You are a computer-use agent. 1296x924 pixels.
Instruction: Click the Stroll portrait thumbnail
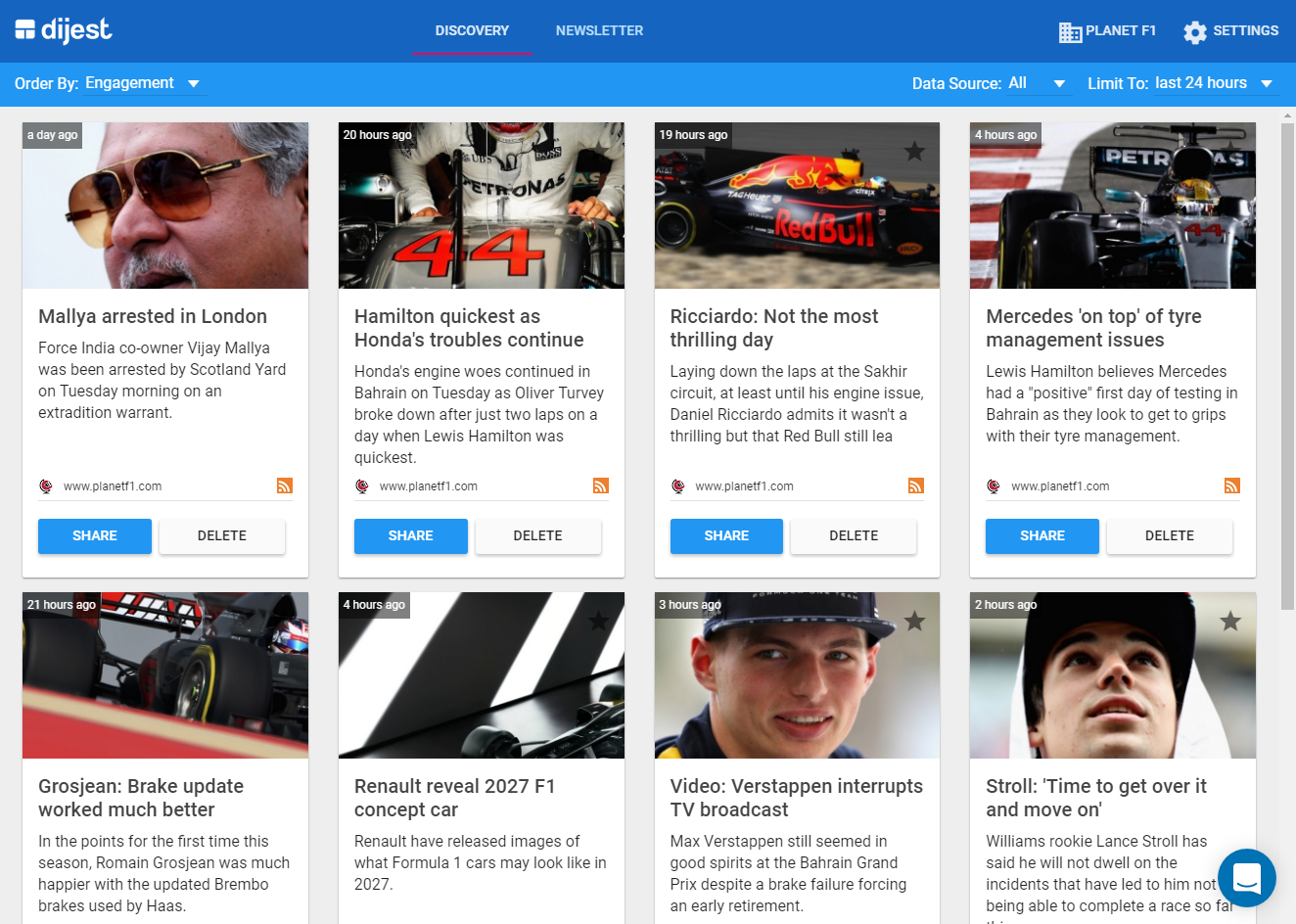pos(1113,675)
